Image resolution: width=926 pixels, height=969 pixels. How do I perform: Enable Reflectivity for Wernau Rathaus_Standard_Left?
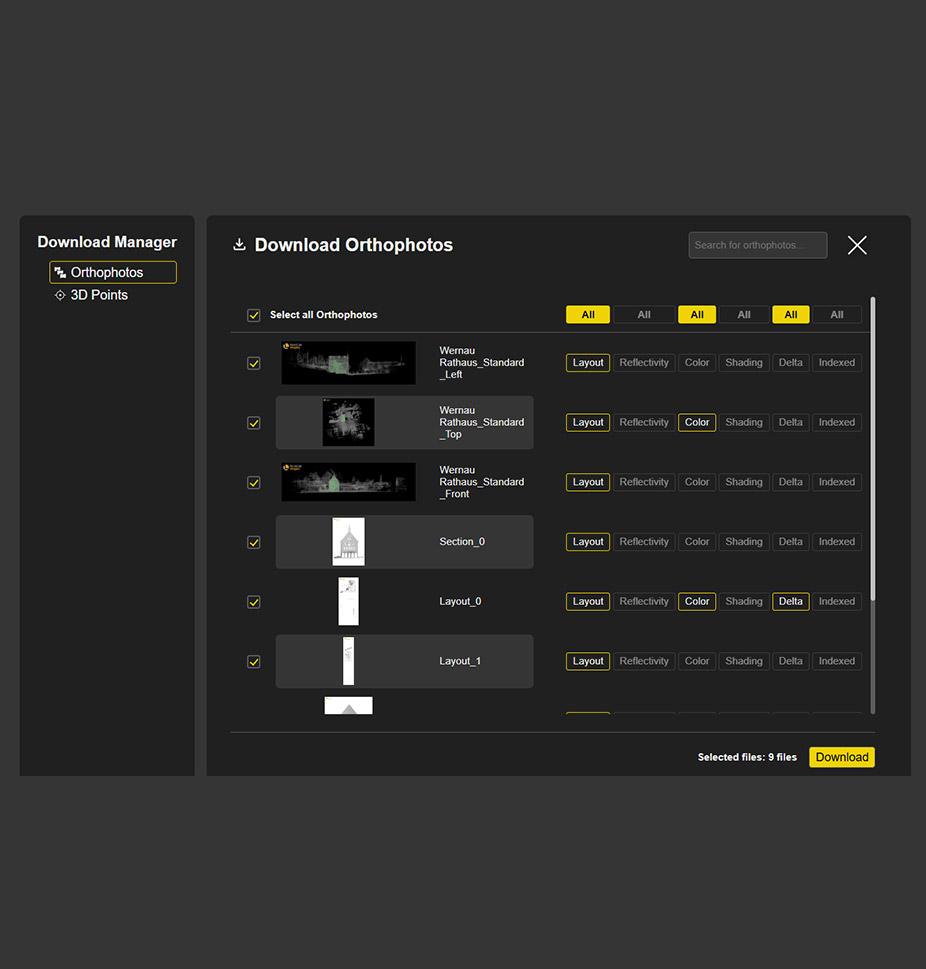[x=644, y=362]
